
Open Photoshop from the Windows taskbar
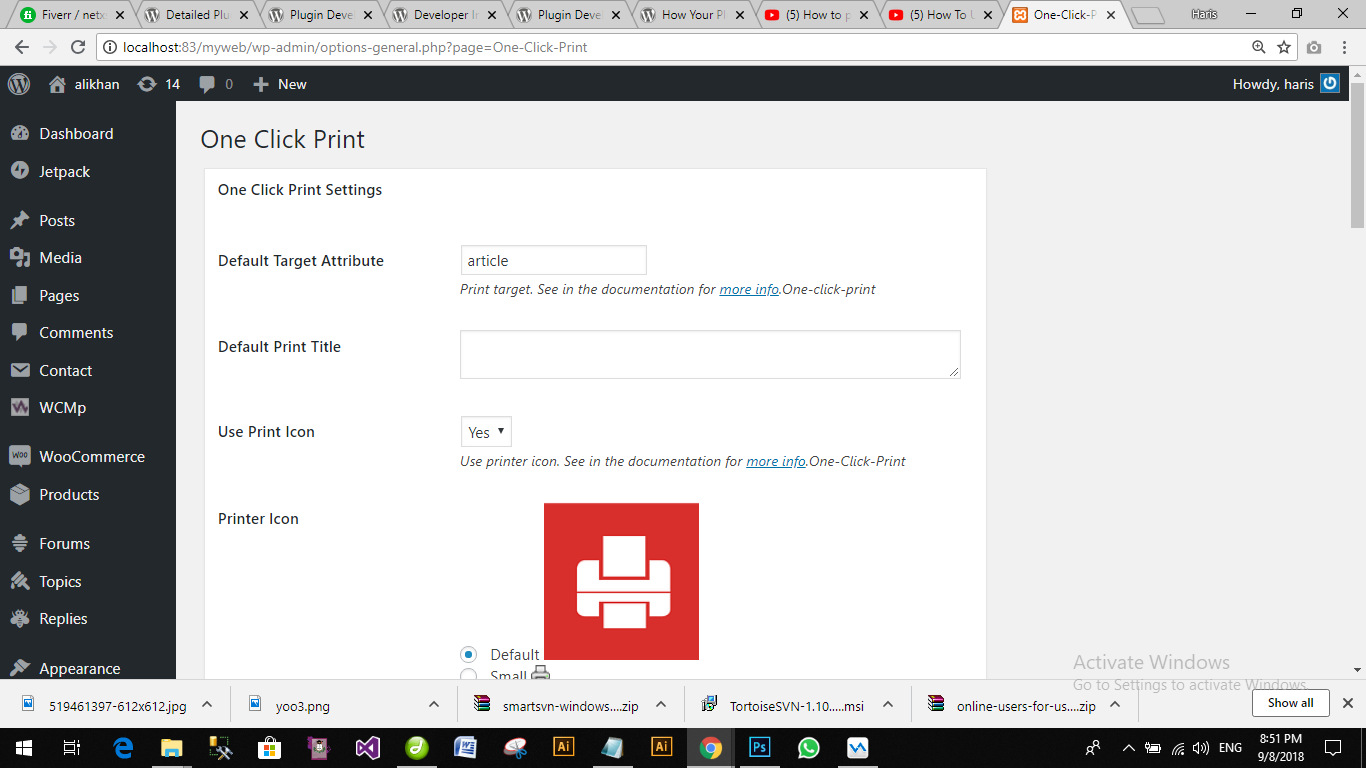coord(759,747)
